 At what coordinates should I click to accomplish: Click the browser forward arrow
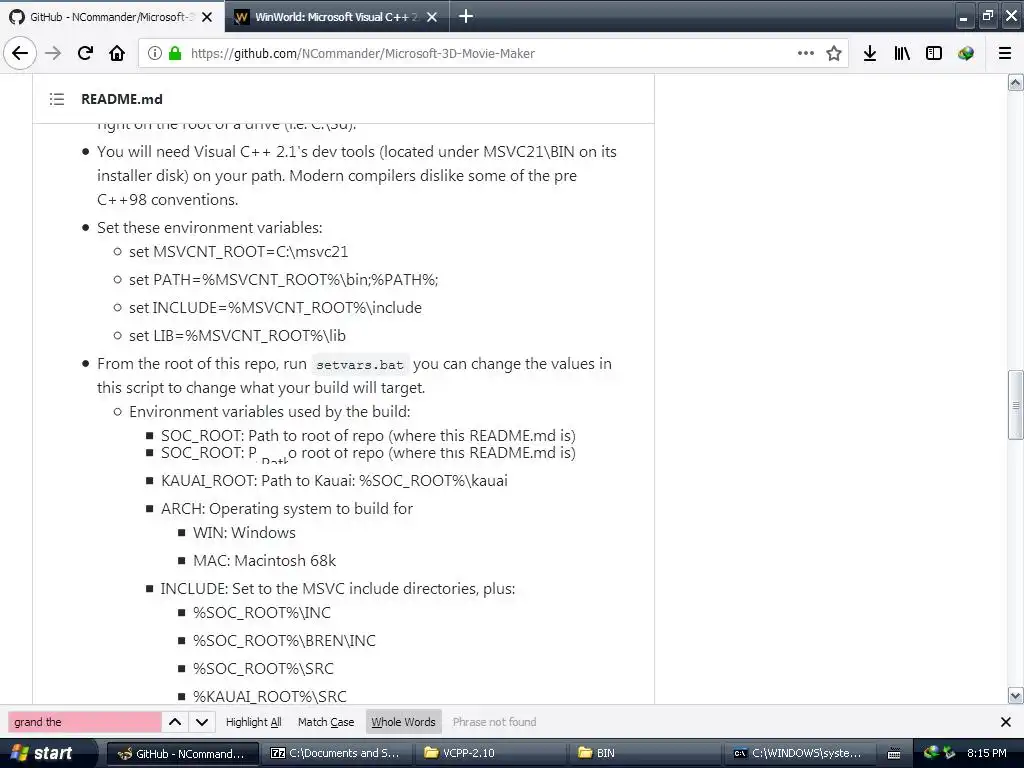pyautogui.click(x=53, y=53)
